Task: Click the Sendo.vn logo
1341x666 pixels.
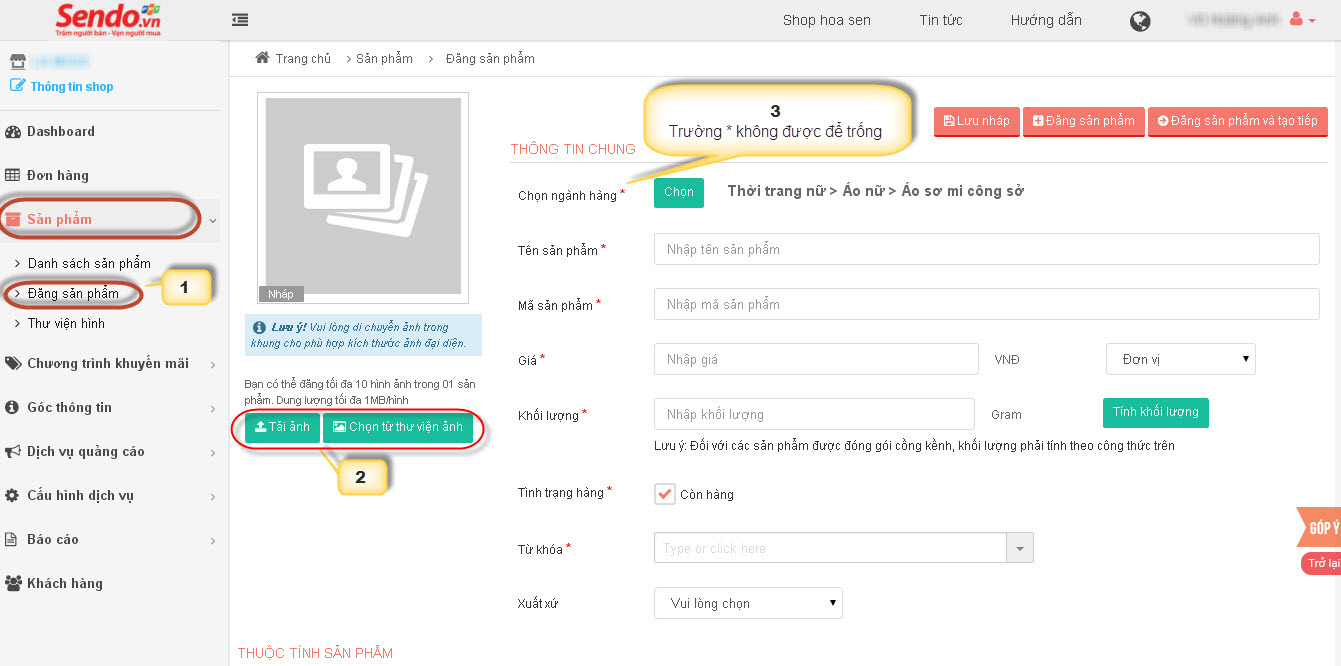Action: [108, 20]
